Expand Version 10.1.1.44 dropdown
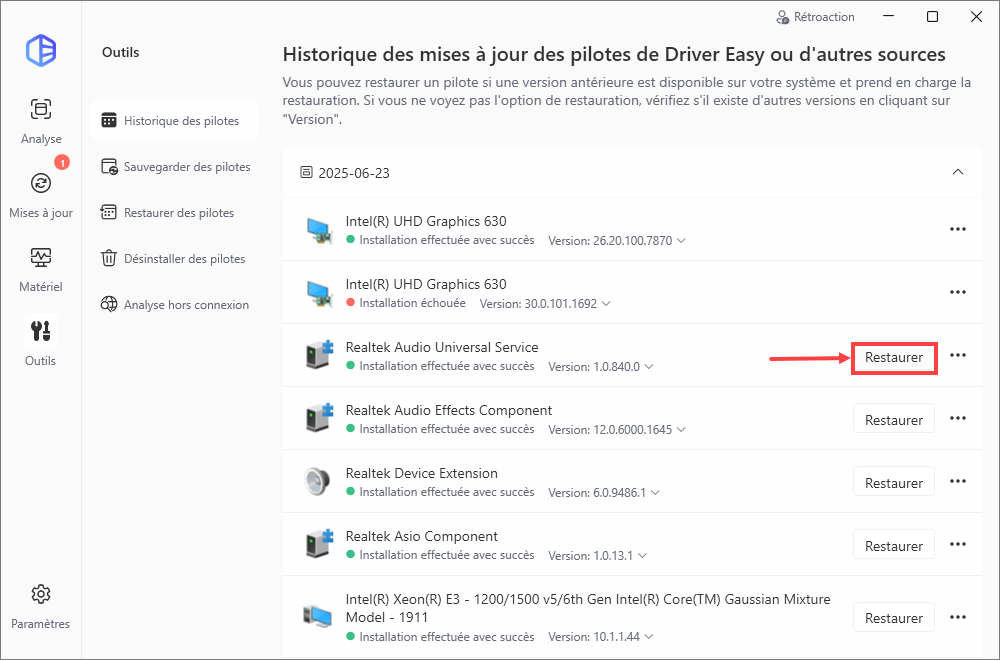This screenshot has height=660, width=1000. point(649,636)
